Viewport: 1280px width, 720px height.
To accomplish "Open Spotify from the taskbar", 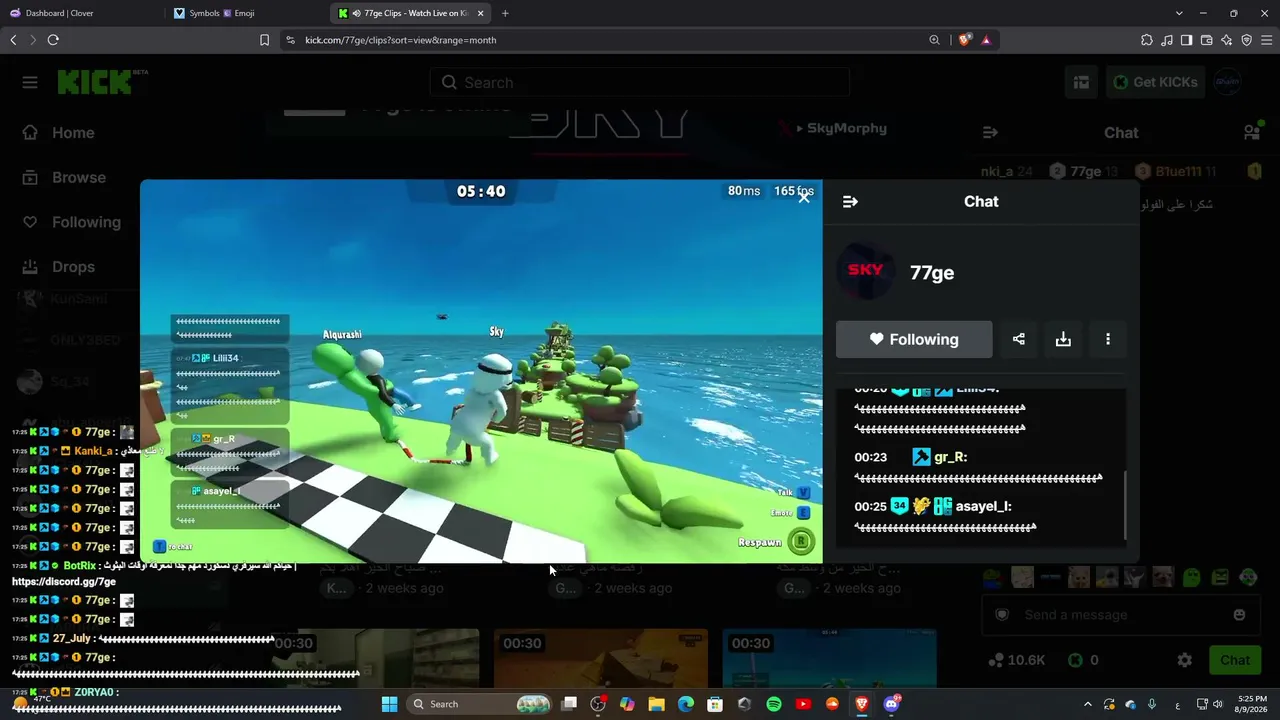I will point(774,704).
